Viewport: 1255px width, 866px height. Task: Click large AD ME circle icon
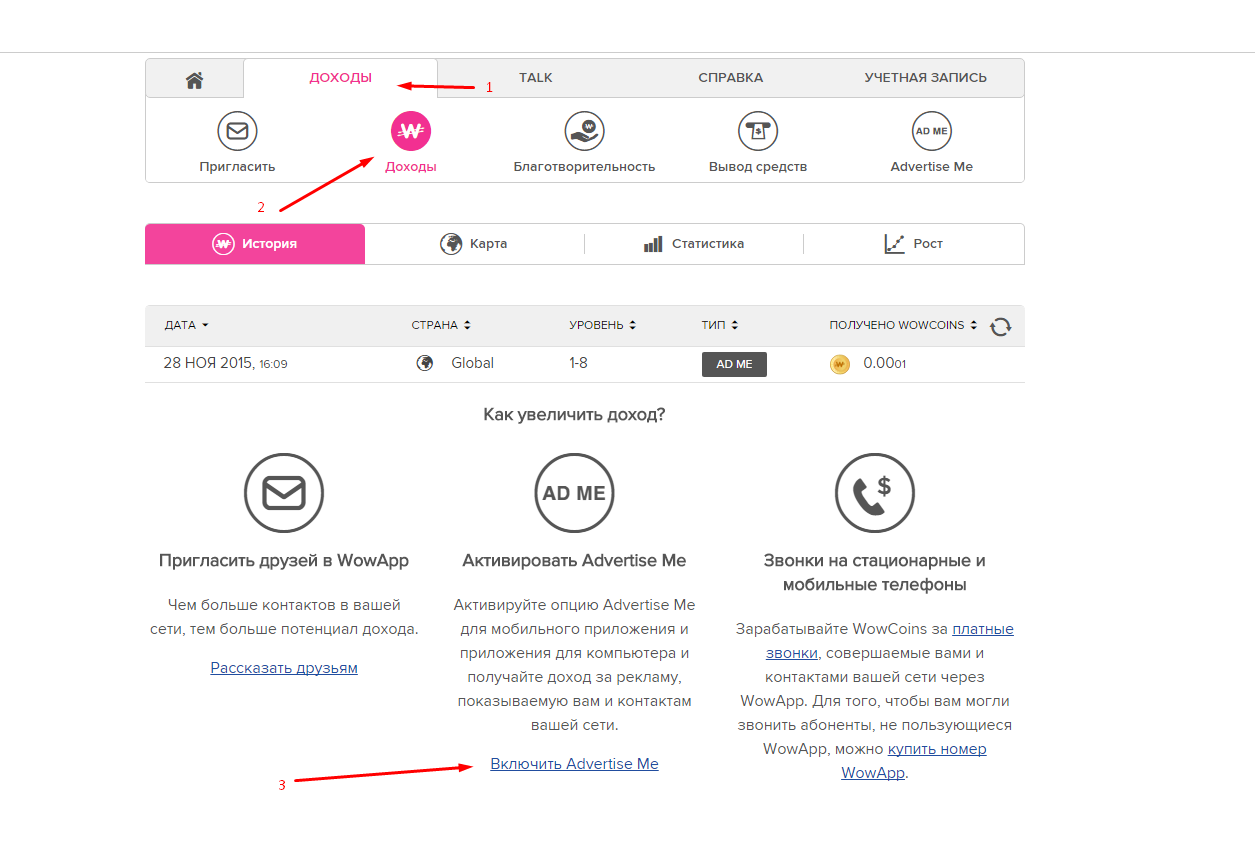[574, 493]
